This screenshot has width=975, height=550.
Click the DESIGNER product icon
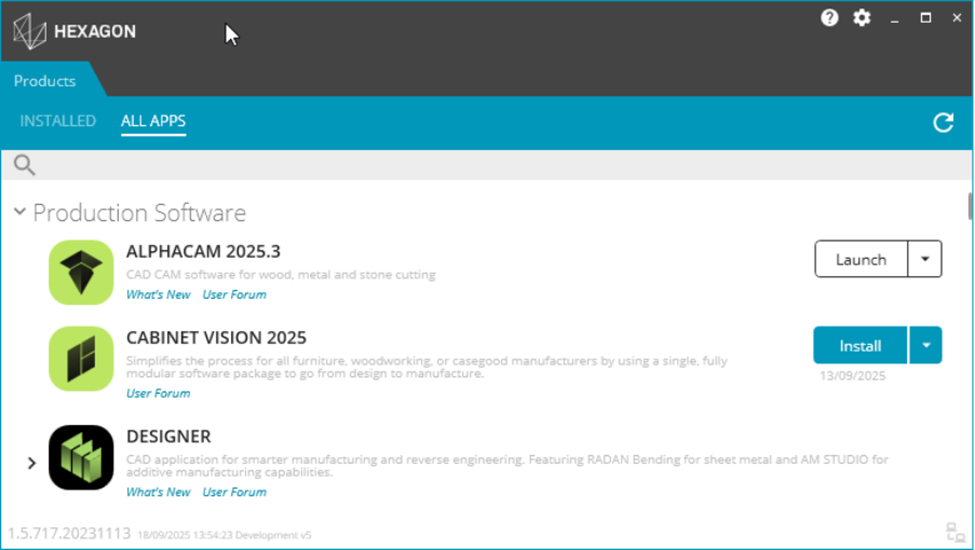click(81, 457)
